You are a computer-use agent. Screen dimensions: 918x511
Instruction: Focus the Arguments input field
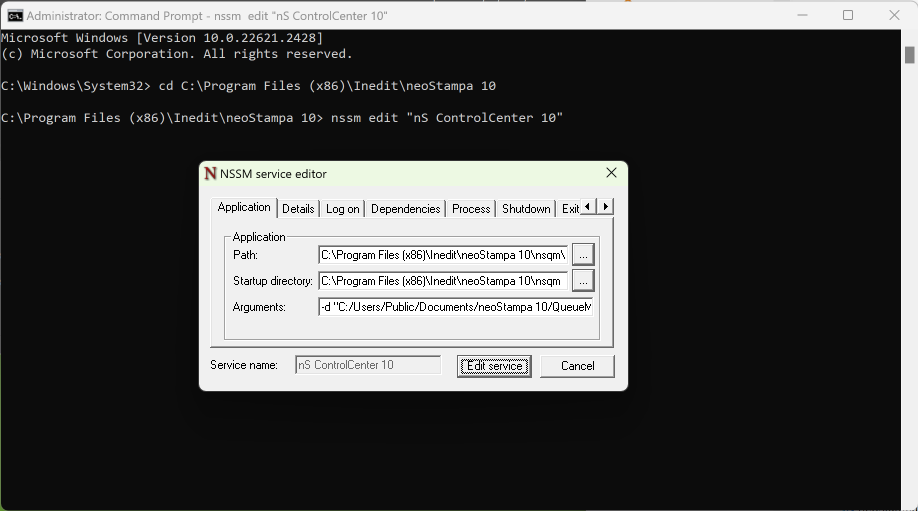[x=456, y=307]
